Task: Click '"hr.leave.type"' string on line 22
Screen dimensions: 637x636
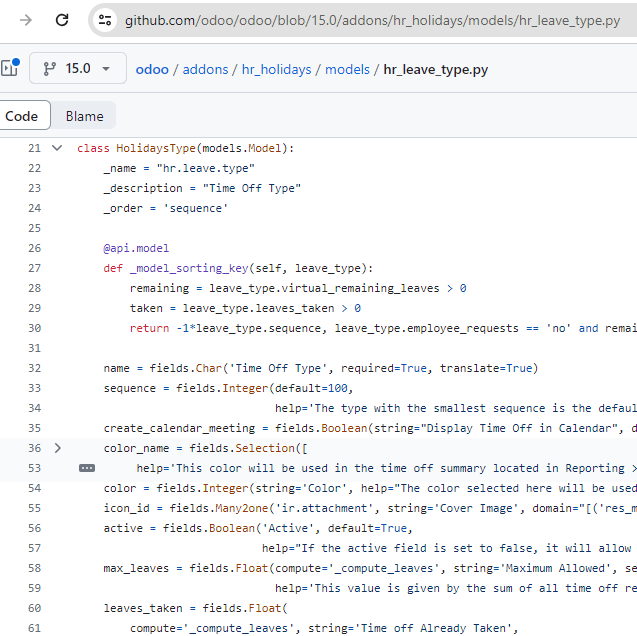Action: 206,168
